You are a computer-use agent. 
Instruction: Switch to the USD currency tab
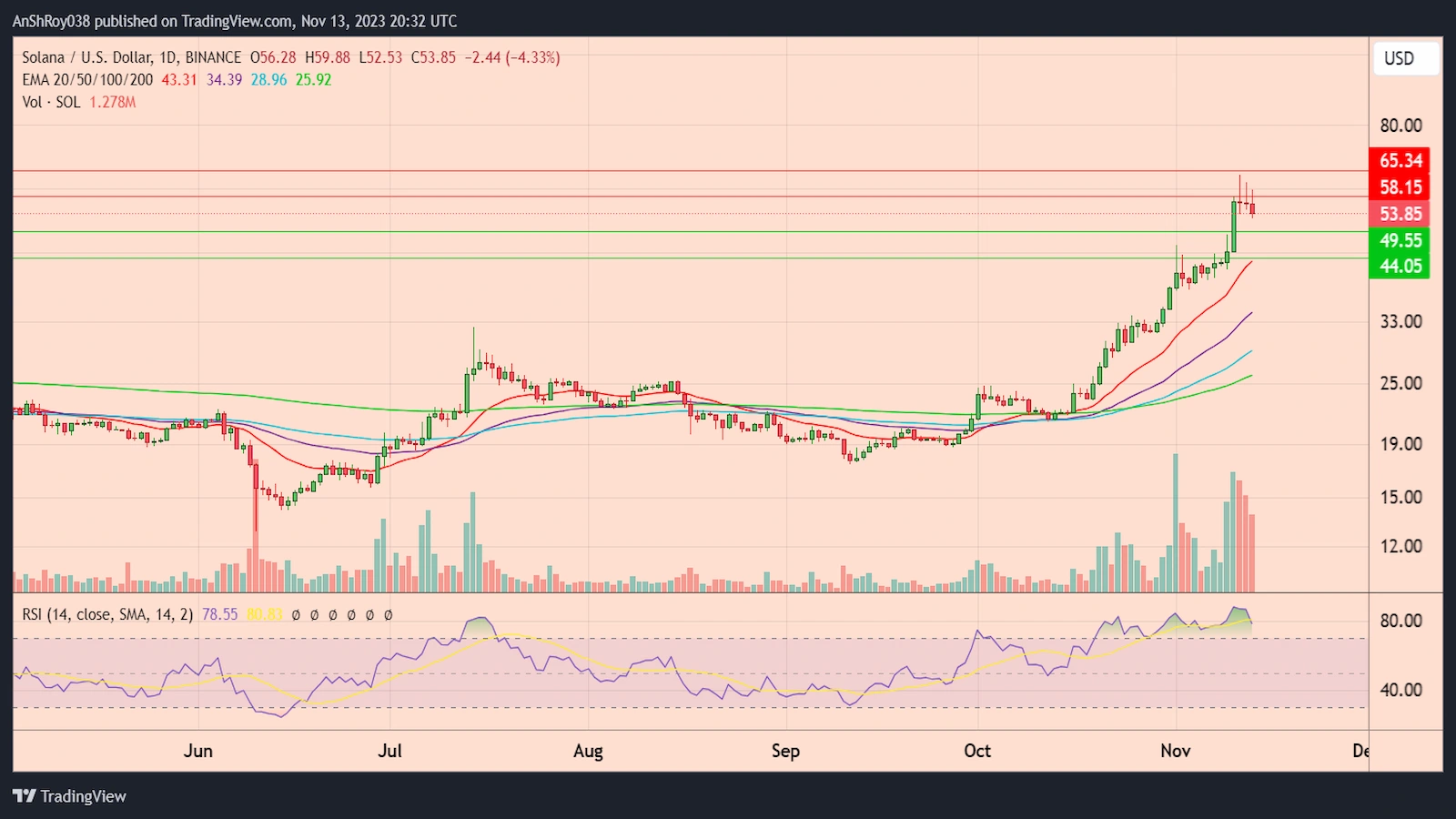pos(1405,58)
